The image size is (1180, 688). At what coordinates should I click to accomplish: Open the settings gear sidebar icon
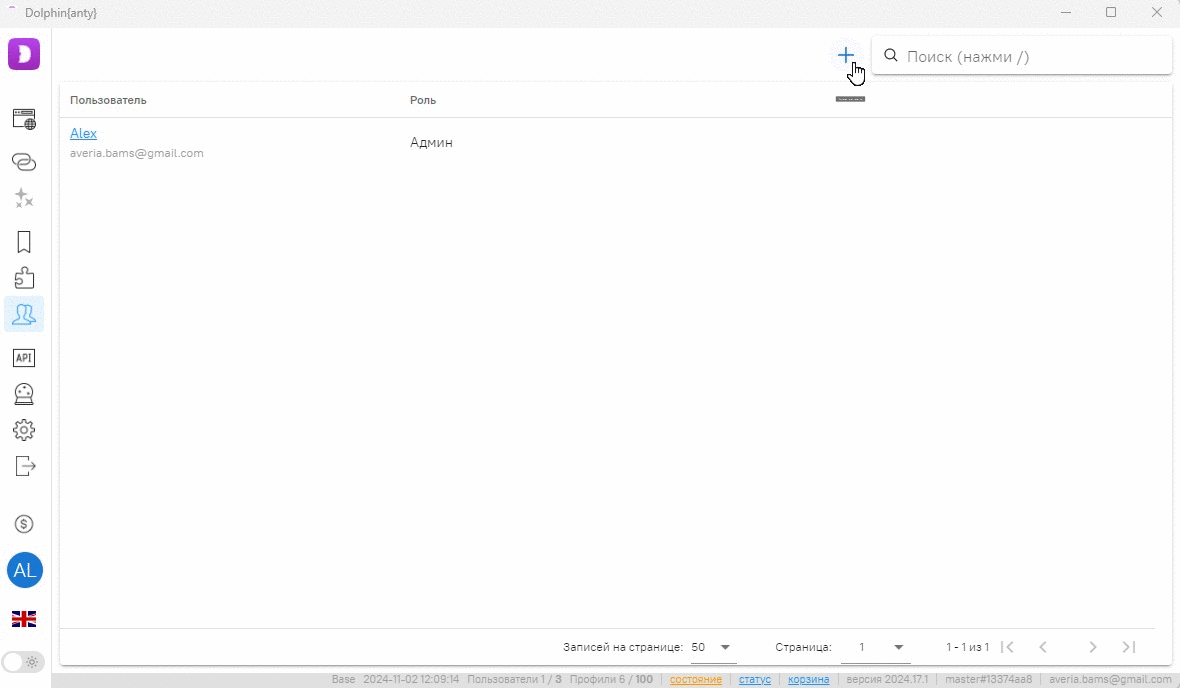tap(24, 430)
